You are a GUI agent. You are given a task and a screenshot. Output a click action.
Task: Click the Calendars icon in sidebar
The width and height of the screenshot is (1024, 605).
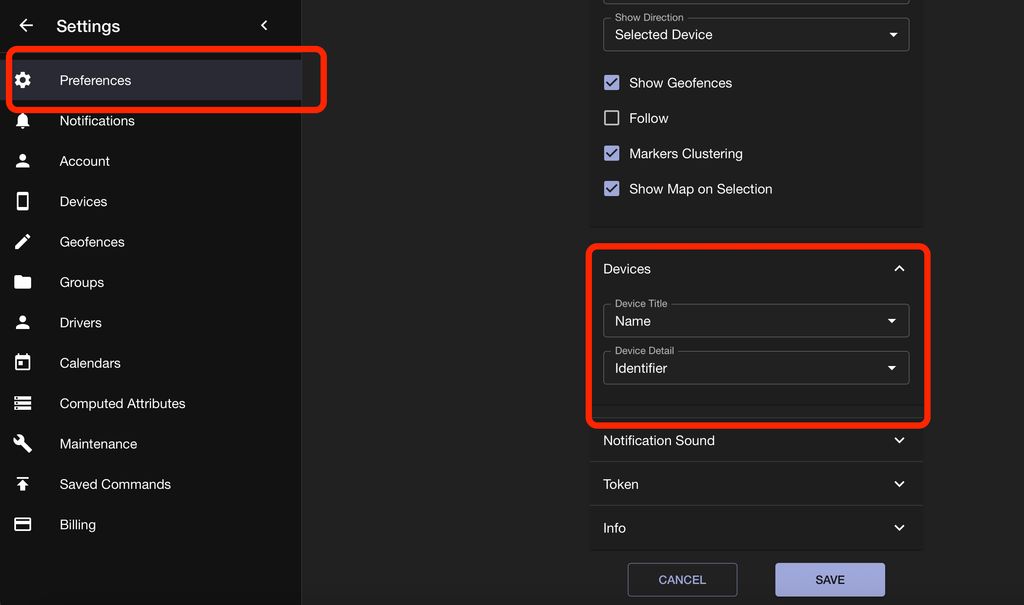click(23, 363)
